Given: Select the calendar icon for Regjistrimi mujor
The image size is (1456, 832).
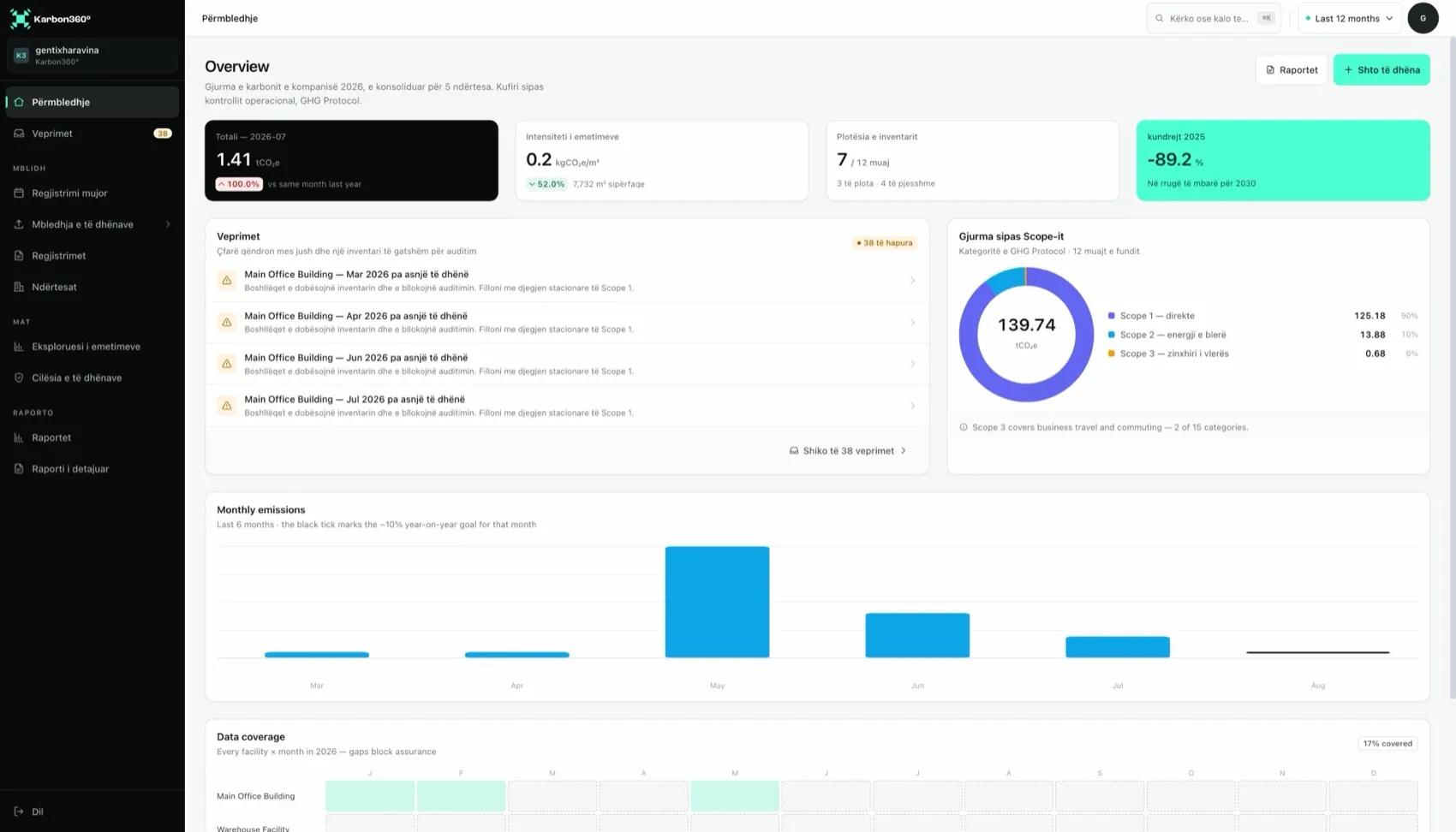Looking at the screenshot, I should pos(19,193).
